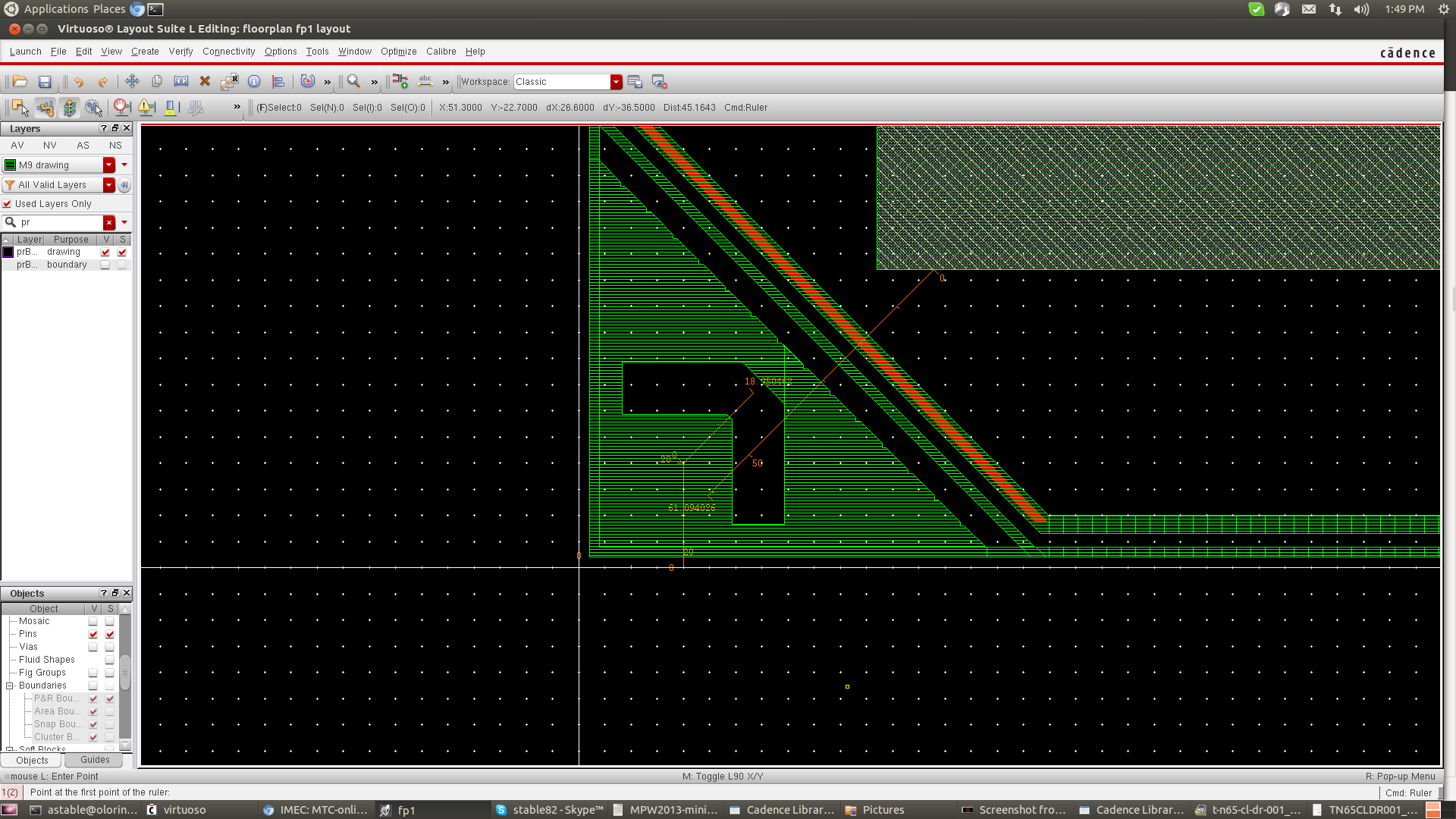
Task: Toggle prB drawing layer visibility checkbox
Action: pos(105,252)
